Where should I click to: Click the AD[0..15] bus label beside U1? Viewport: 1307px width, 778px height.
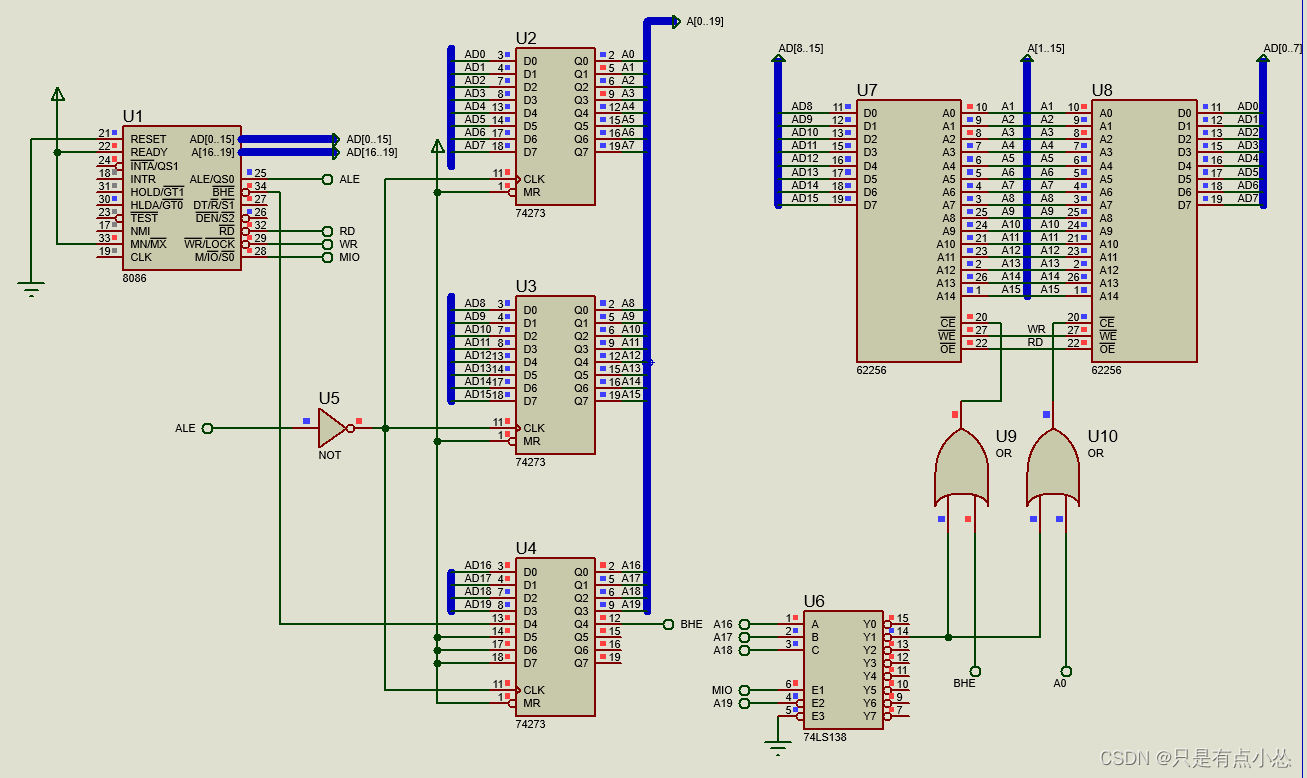(x=368, y=139)
